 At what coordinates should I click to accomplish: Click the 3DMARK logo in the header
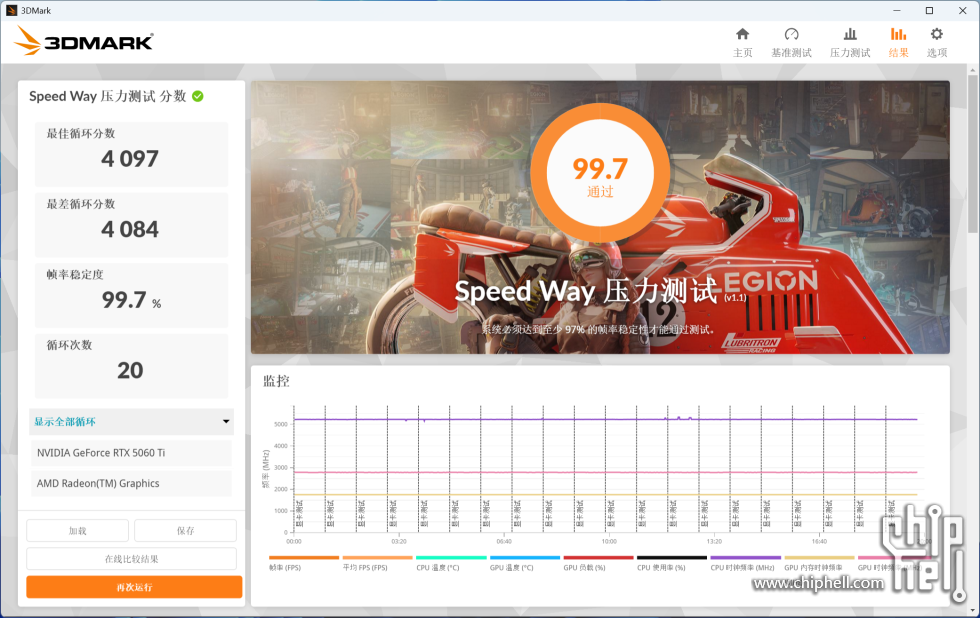pyautogui.click(x=83, y=41)
